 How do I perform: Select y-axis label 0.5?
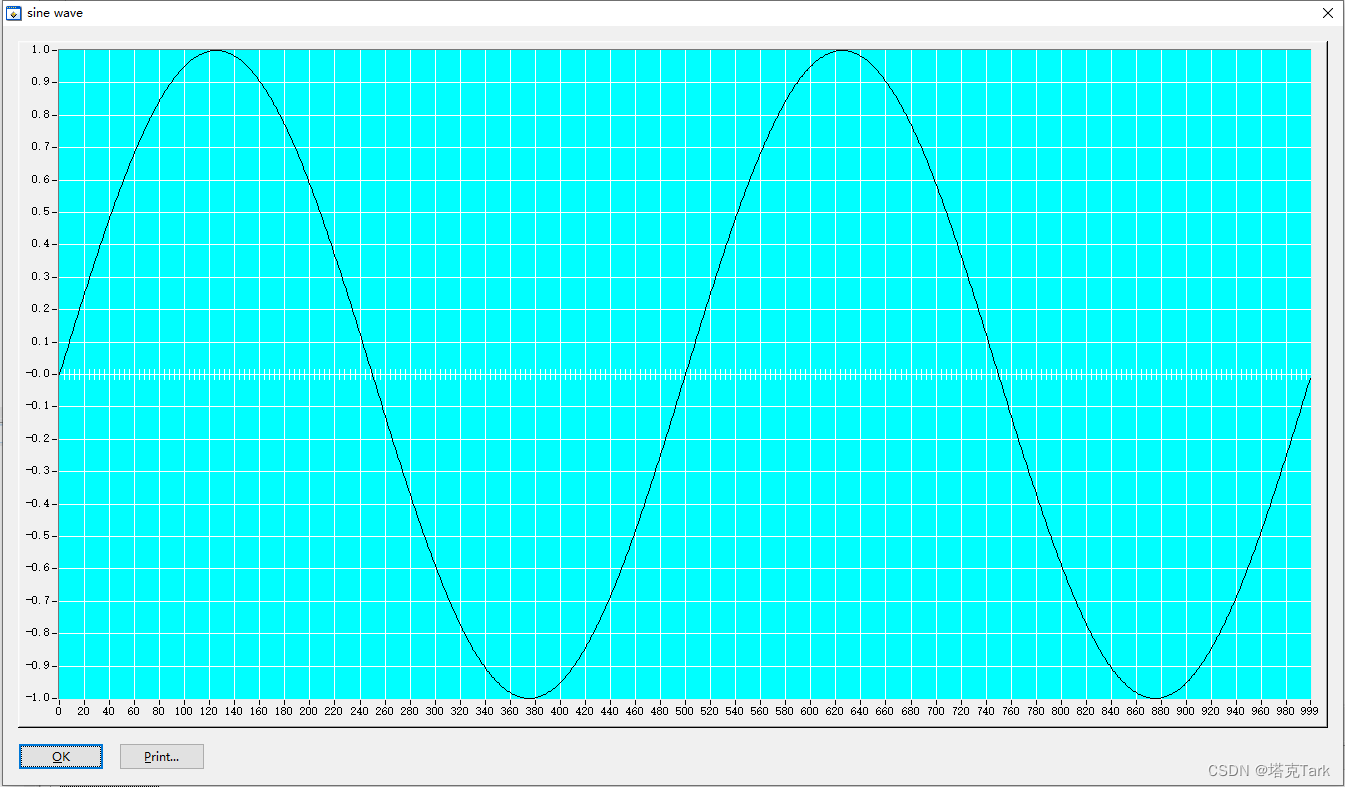(x=39, y=211)
